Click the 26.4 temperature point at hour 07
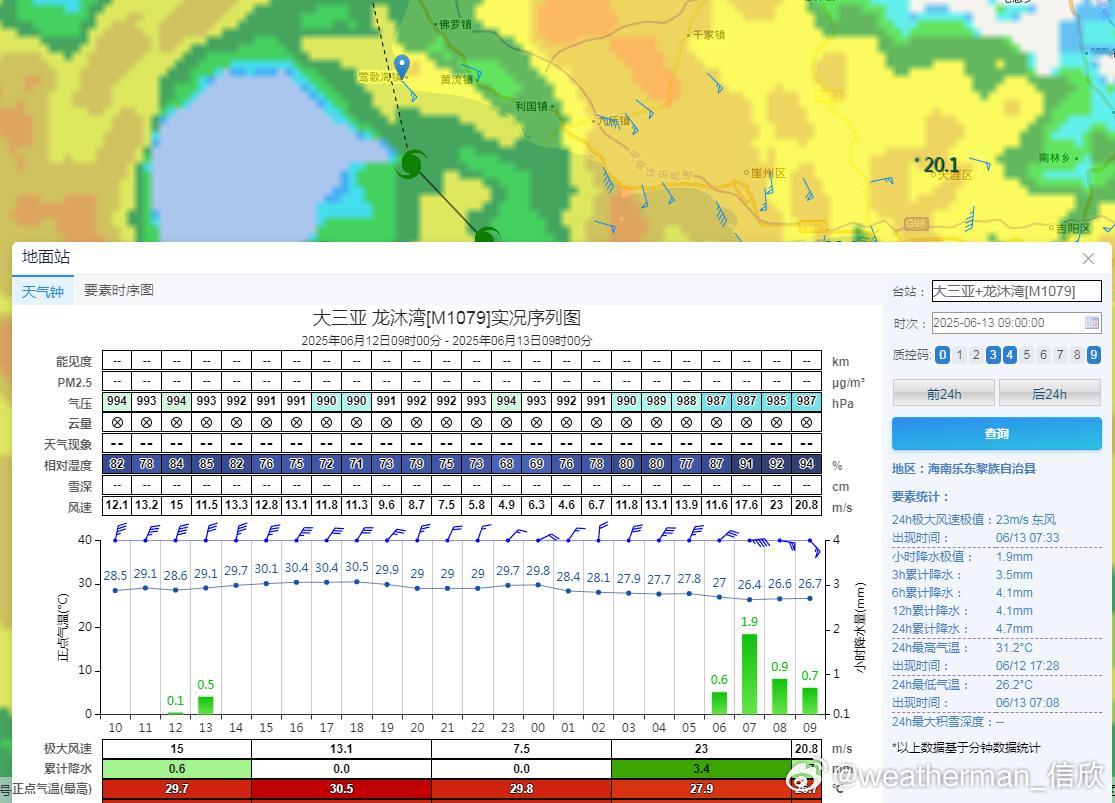 tap(749, 599)
